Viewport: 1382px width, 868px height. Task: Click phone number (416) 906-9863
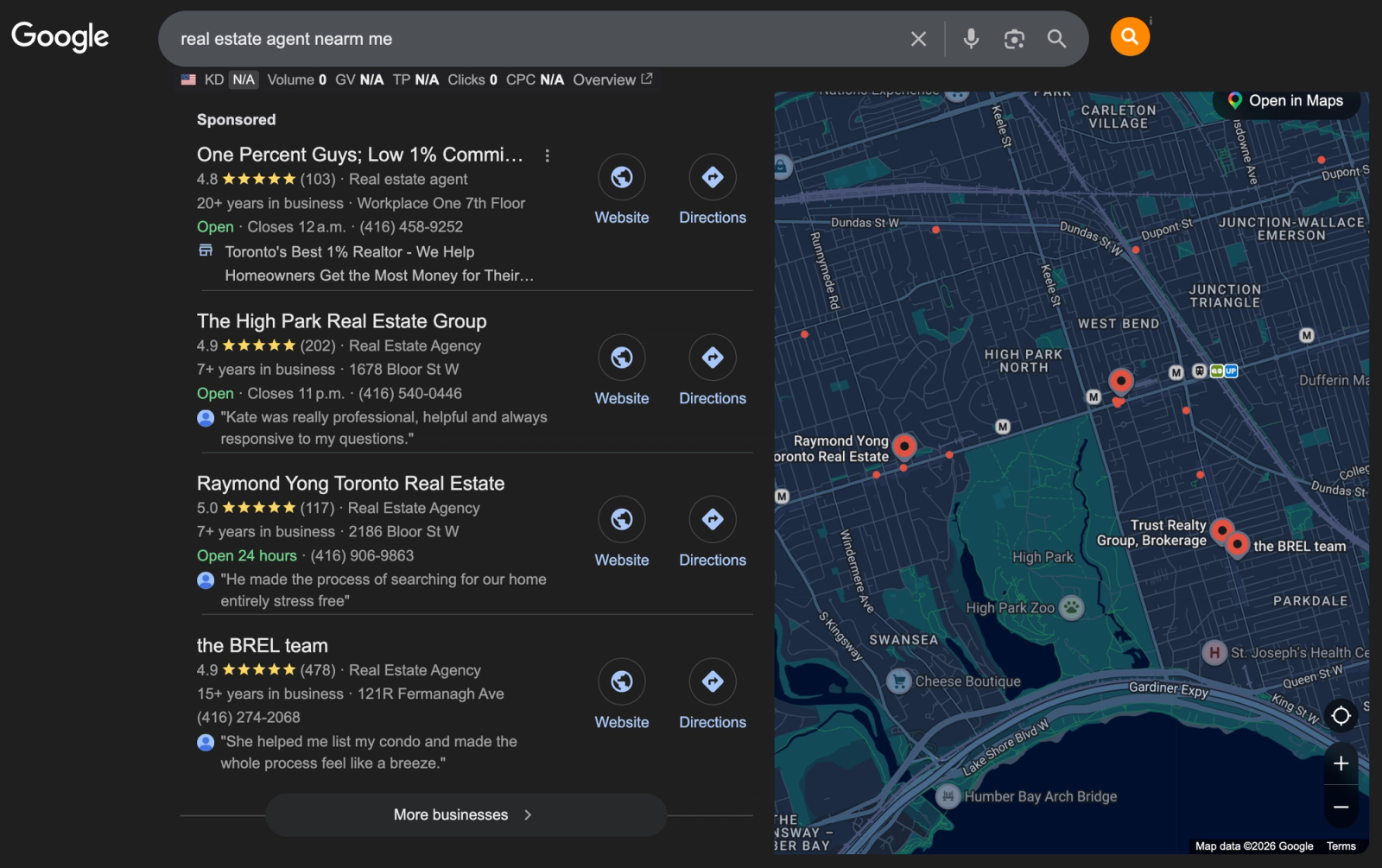(362, 556)
